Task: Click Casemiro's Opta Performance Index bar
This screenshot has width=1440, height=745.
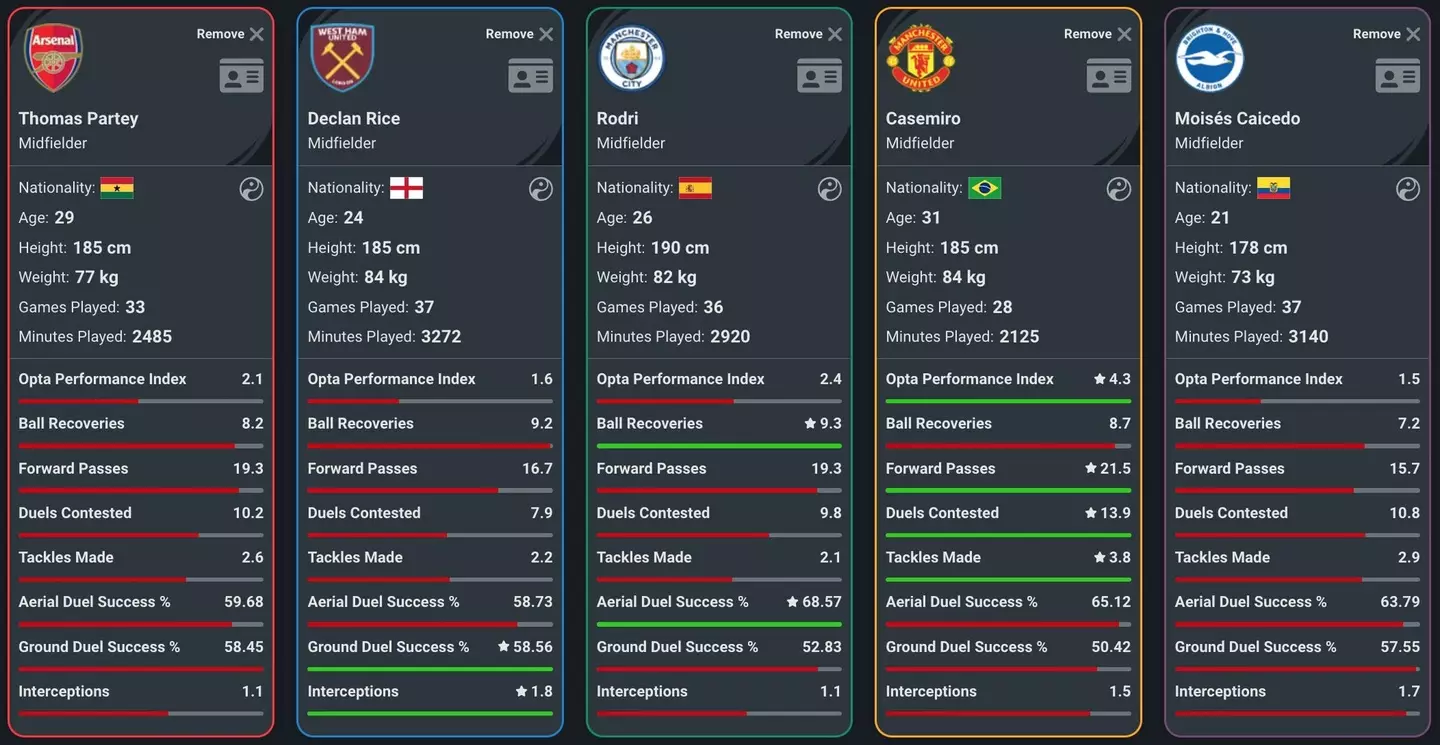Action: (1008, 401)
